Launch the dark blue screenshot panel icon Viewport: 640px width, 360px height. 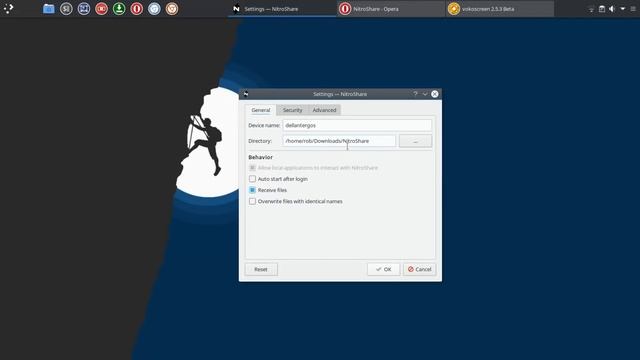click(84, 9)
